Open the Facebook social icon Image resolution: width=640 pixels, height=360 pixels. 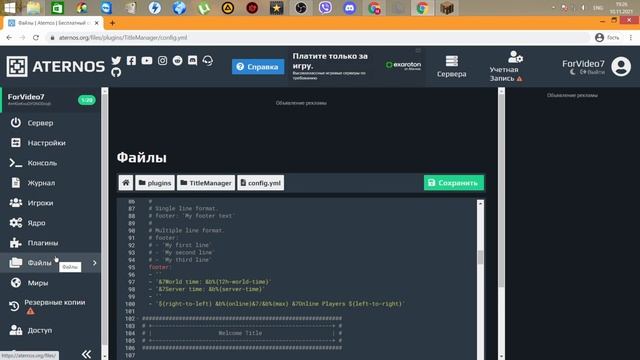(131, 60)
